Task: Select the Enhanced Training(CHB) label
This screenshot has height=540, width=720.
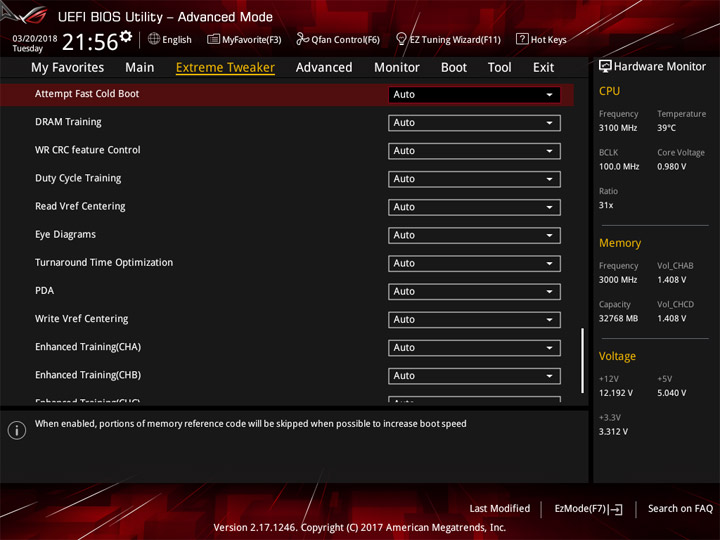Action: click(88, 375)
